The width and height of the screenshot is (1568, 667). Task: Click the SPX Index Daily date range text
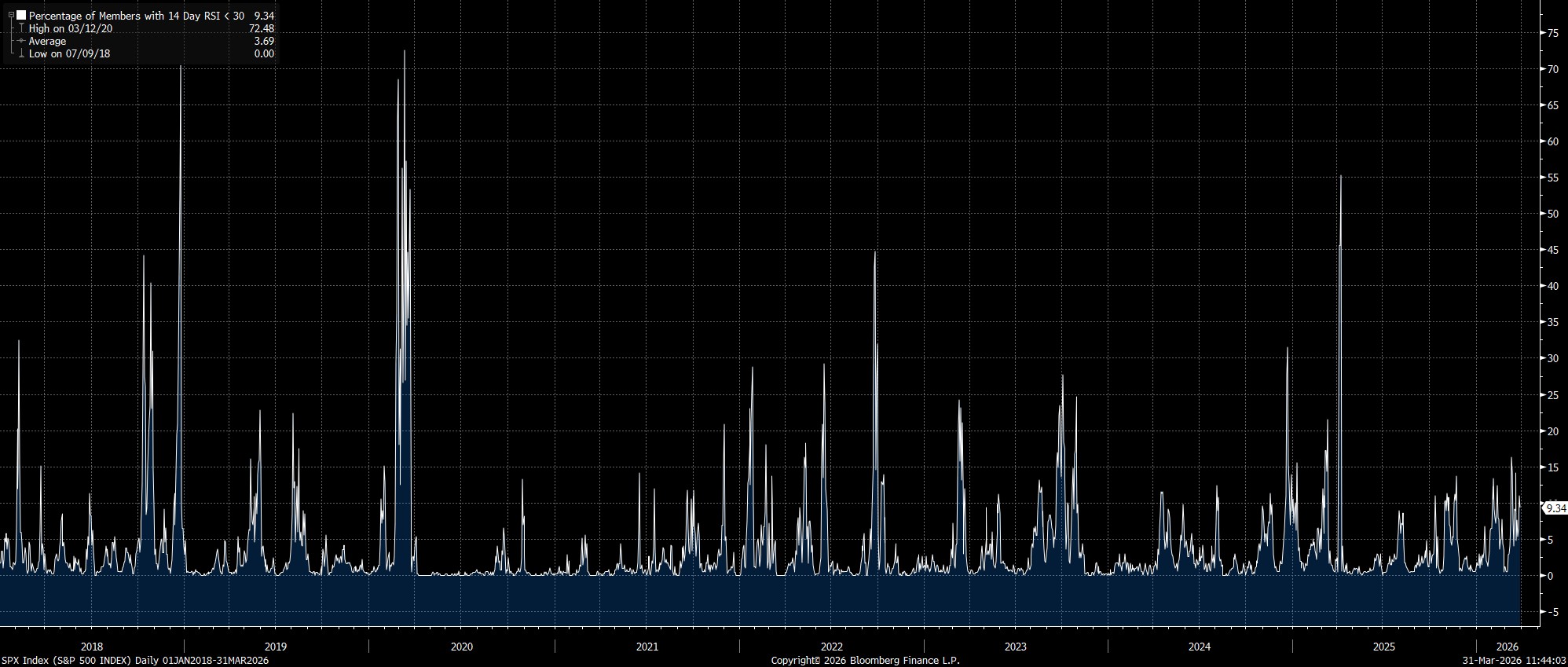tap(135, 660)
